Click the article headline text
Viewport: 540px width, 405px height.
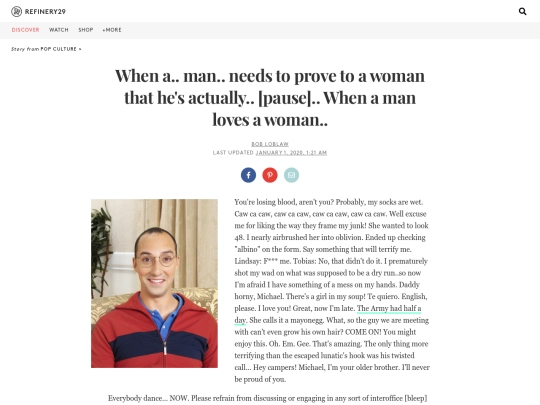[270, 98]
